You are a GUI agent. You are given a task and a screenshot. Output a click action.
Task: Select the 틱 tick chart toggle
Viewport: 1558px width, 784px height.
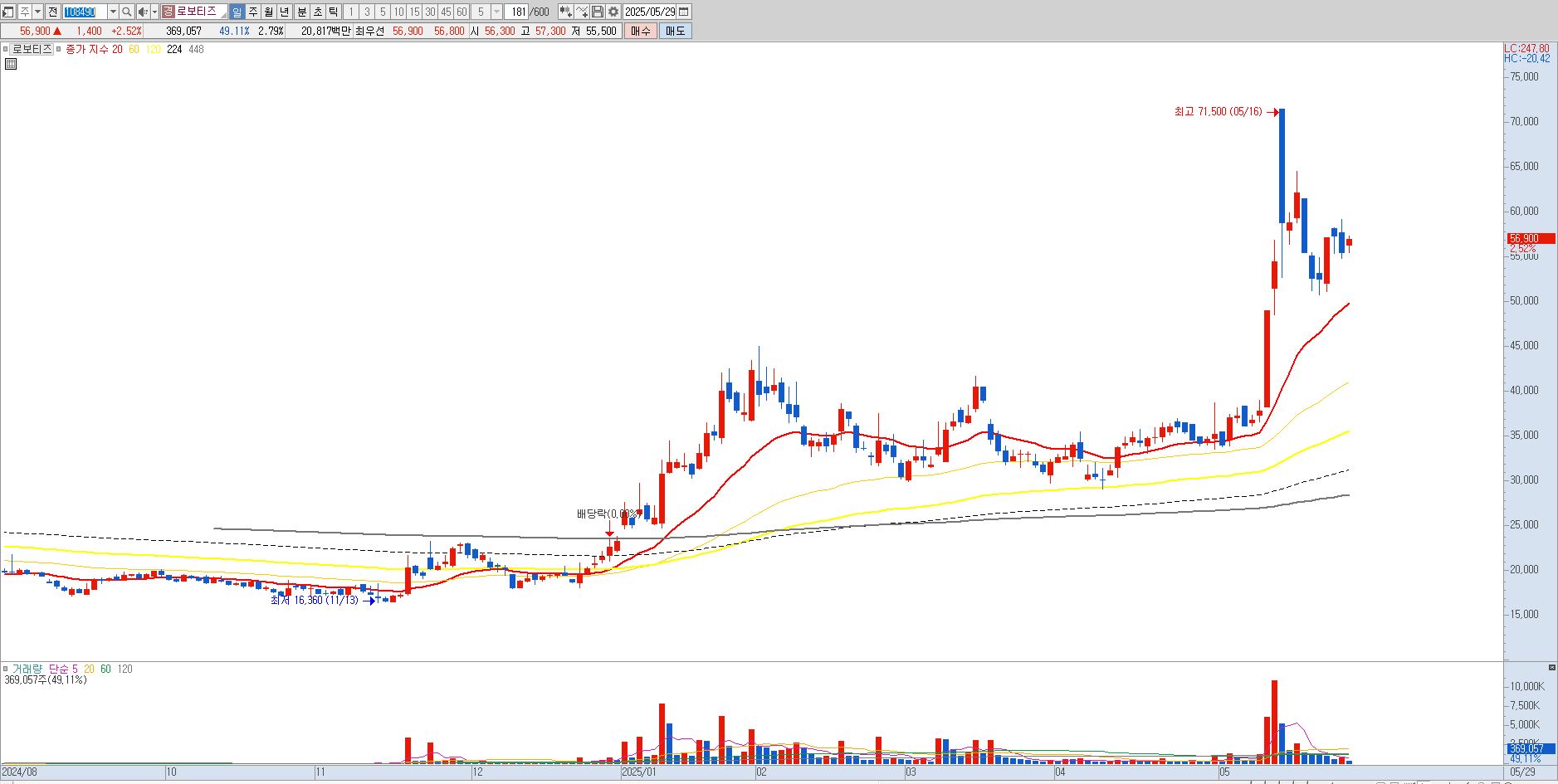[333, 12]
